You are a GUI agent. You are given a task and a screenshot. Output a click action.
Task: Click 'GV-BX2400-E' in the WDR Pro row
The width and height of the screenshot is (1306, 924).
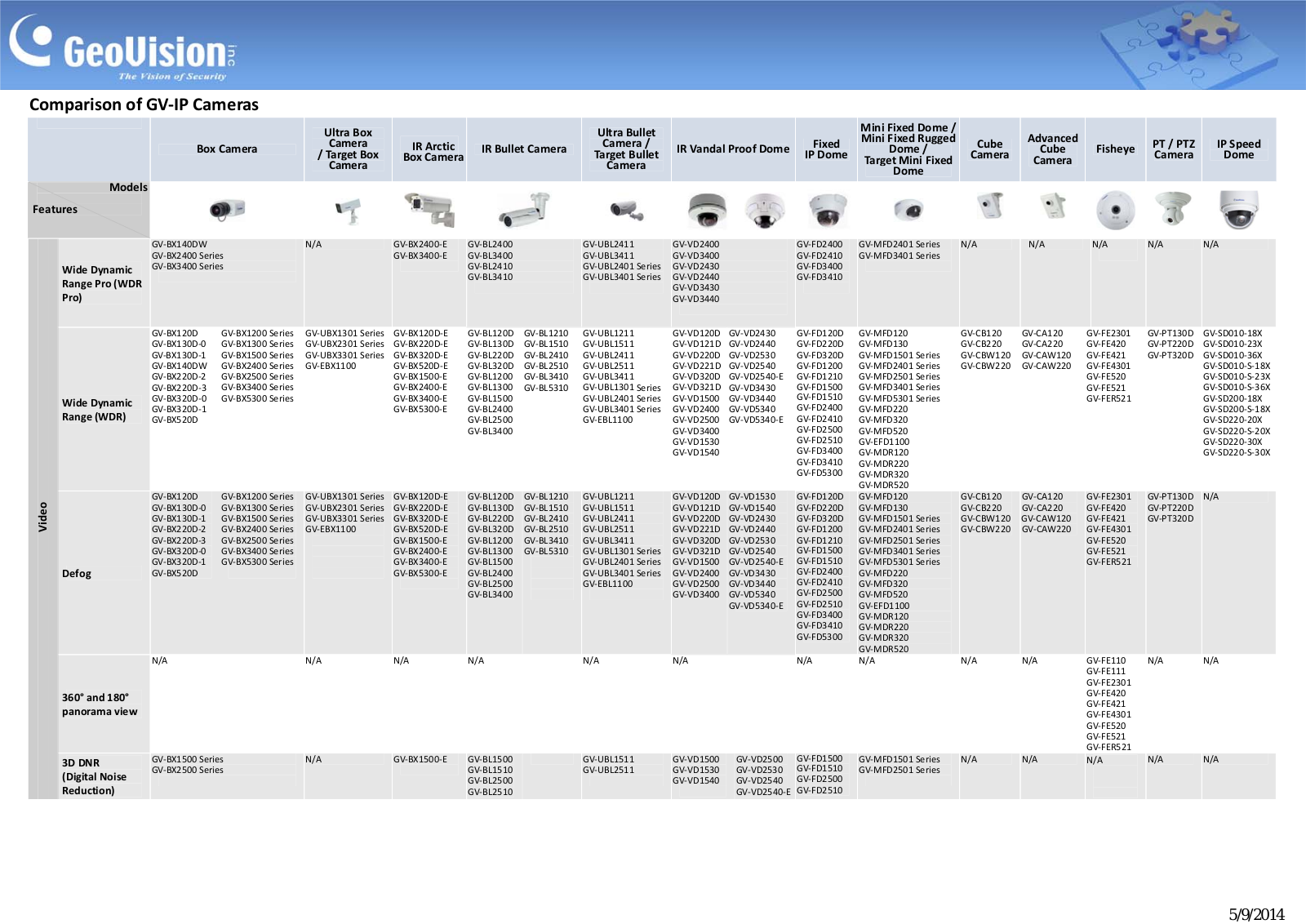click(420, 245)
